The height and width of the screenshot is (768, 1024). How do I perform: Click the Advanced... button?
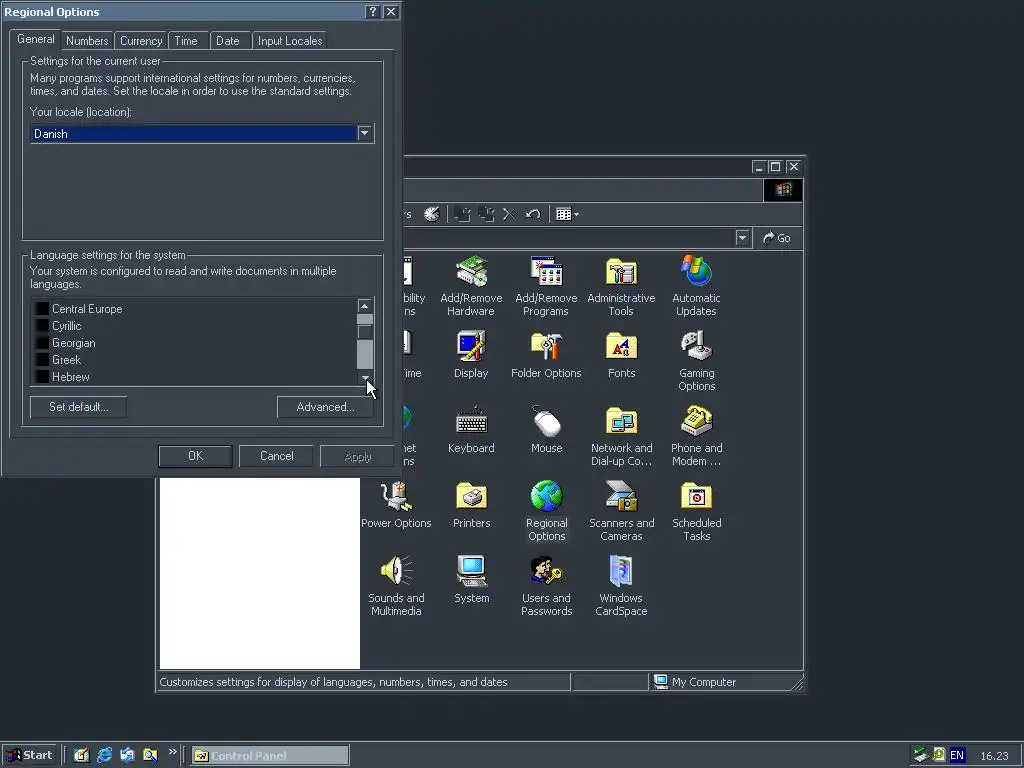pyautogui.click(x=325, y=407)
